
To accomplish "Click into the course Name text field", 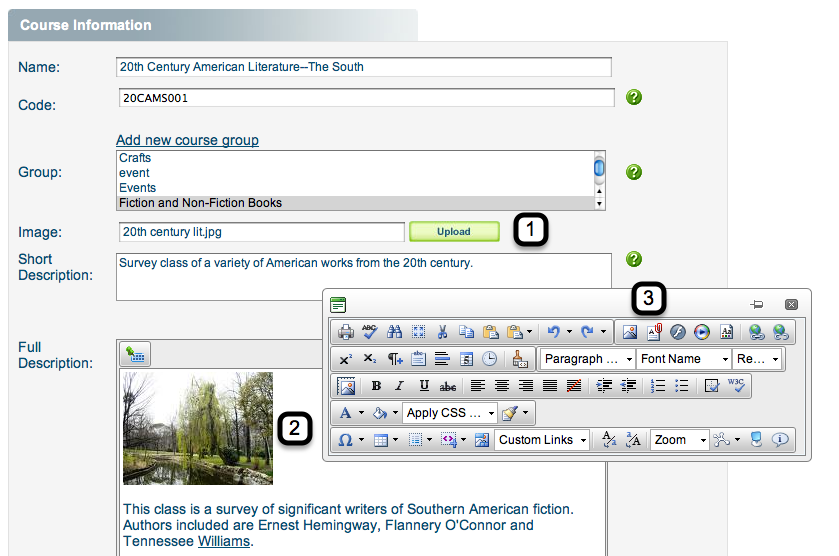I will coord(364,67).
